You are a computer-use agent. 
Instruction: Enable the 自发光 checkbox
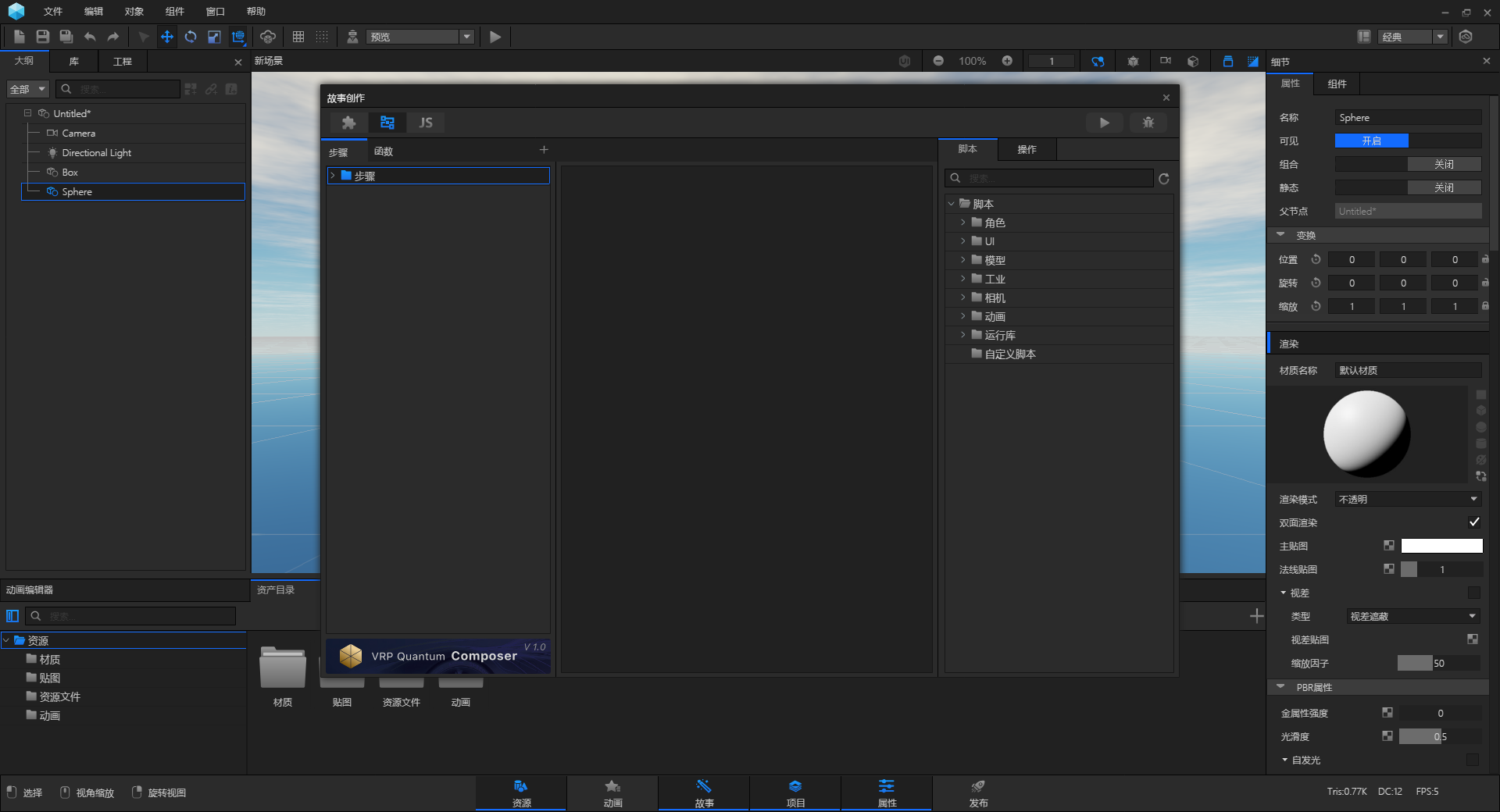coord(1473,760)
